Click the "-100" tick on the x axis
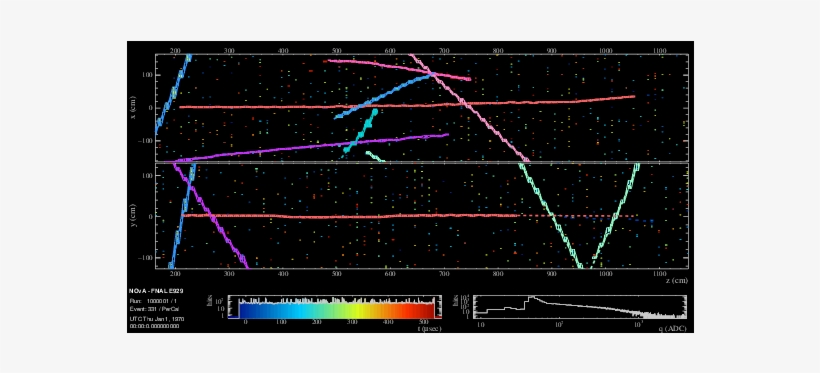 (146, 141)
